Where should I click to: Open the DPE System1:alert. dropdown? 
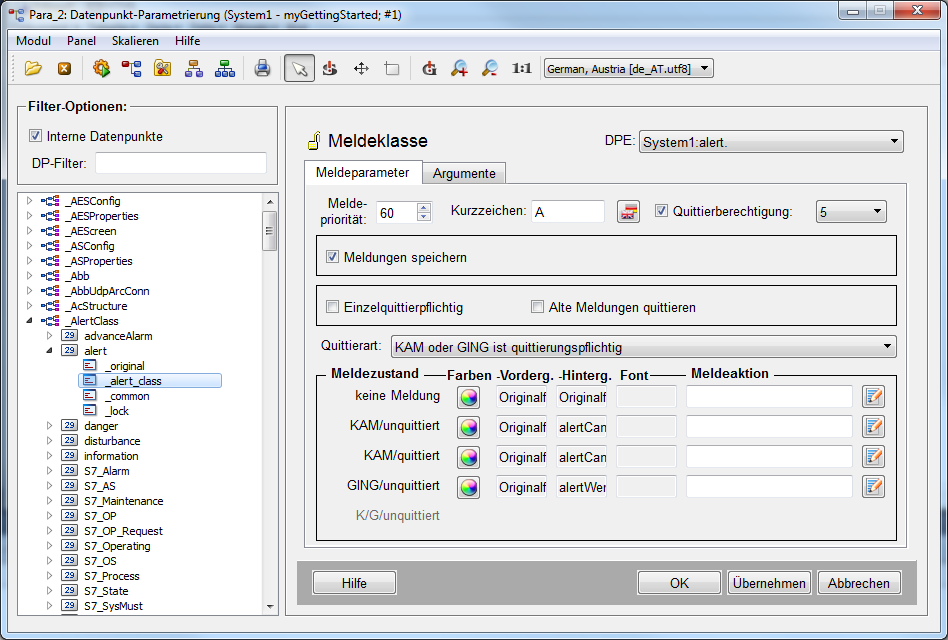click(771, 142)
